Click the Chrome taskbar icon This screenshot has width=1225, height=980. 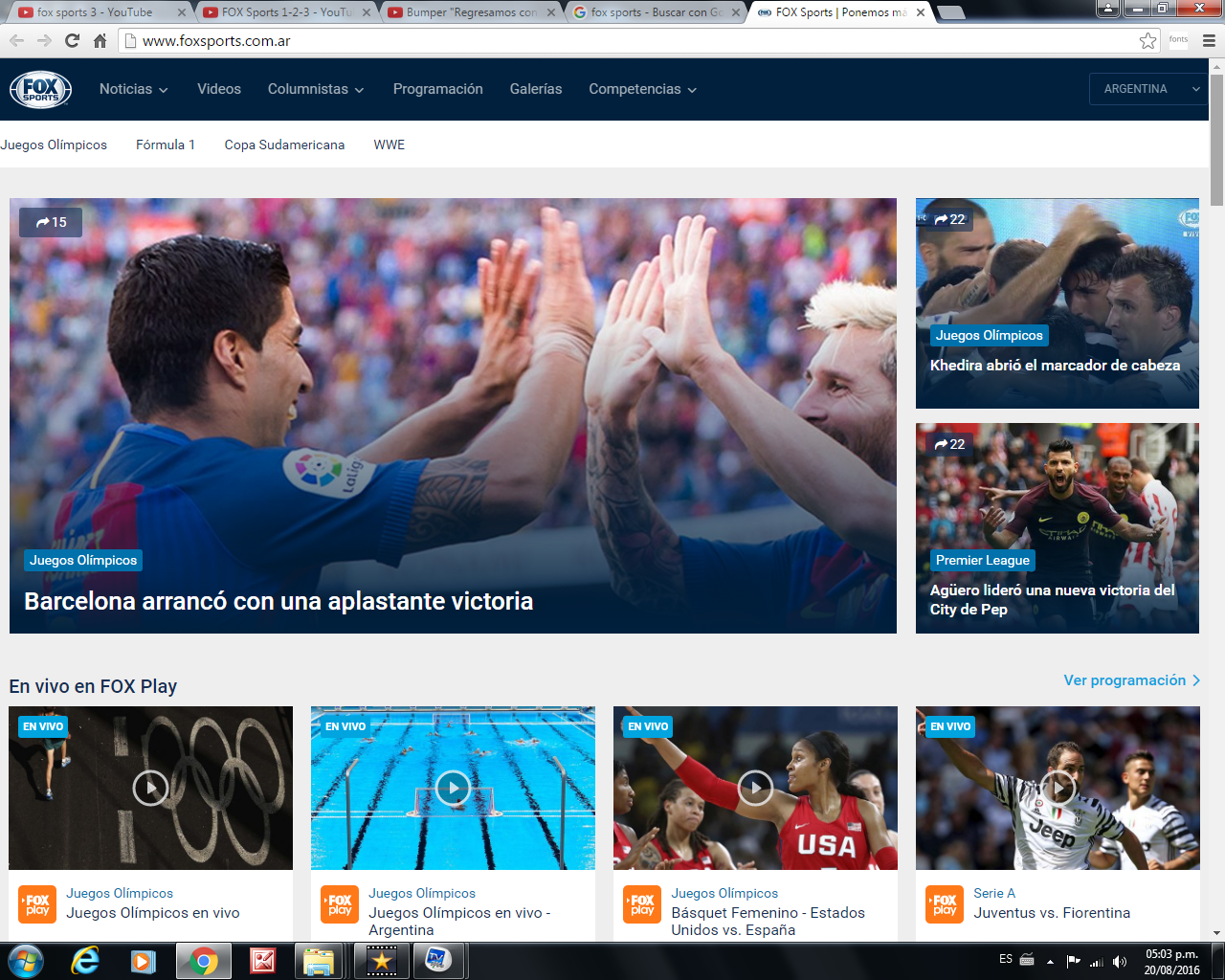click(203, 960)
